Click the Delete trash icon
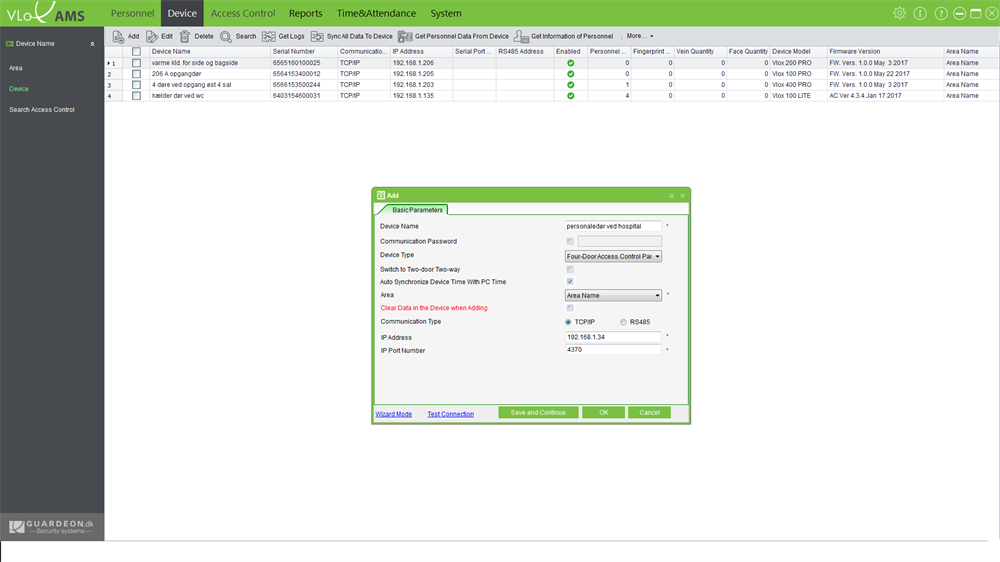Screen dimensions: 1000x562 (185, 36)
